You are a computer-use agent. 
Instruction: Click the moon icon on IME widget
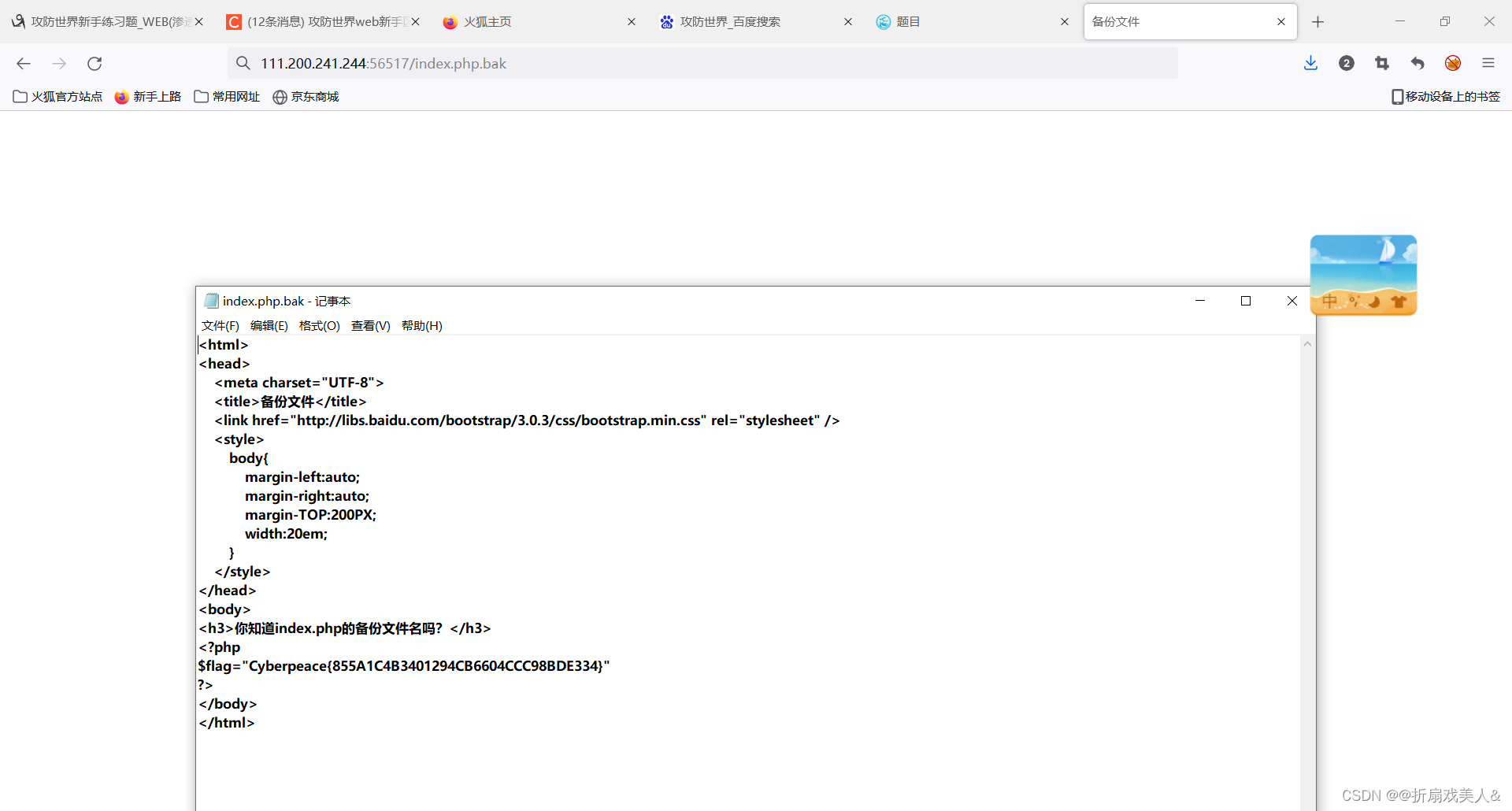[1375, 301]
